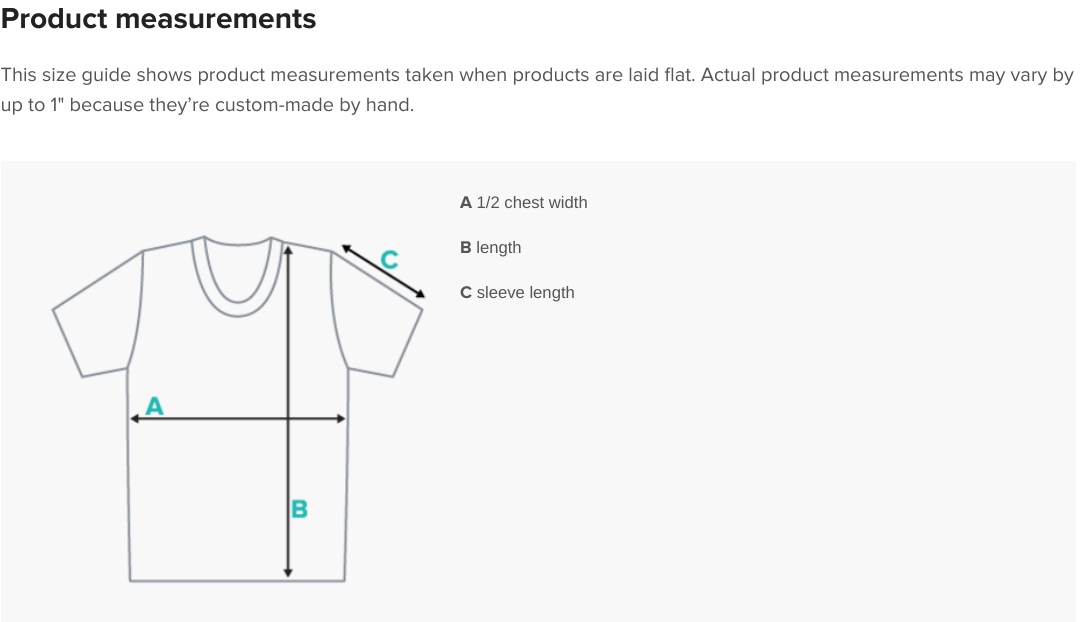Click the size guide description paragraph
This screenshot has width=1081, height=622.
click(537, 90)
